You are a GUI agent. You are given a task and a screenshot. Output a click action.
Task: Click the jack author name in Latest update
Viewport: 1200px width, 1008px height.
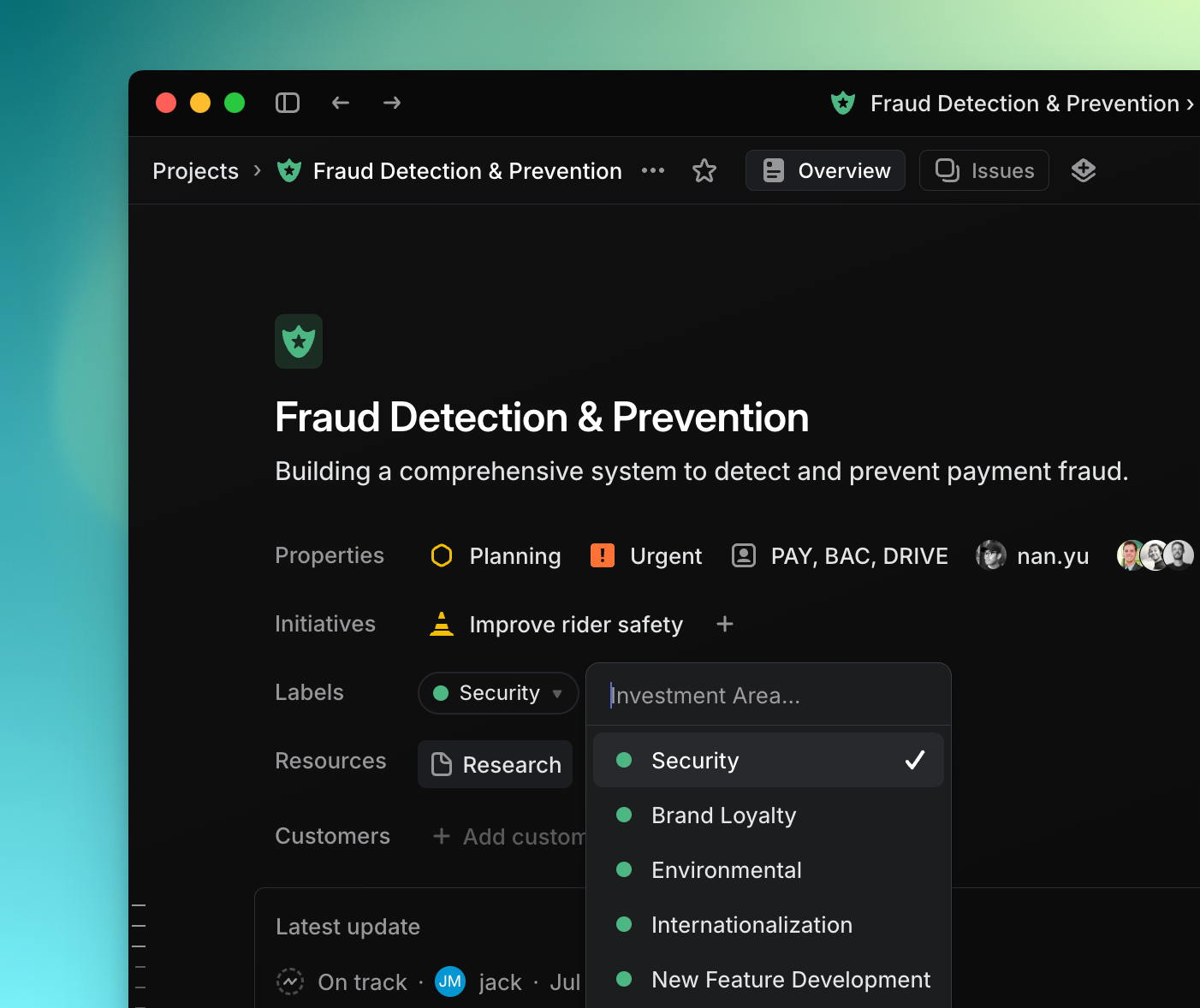point(500,982)
